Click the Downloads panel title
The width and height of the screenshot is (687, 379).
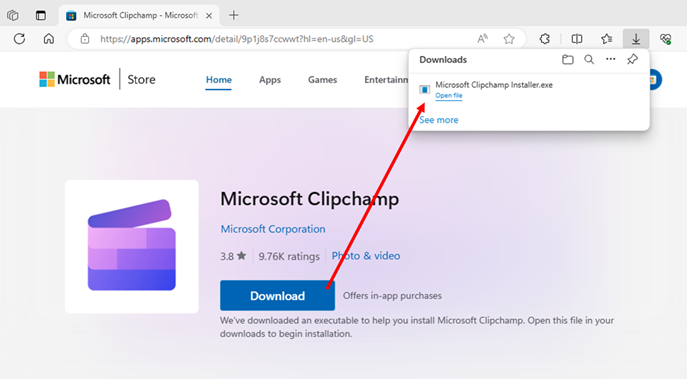[443, 60]
